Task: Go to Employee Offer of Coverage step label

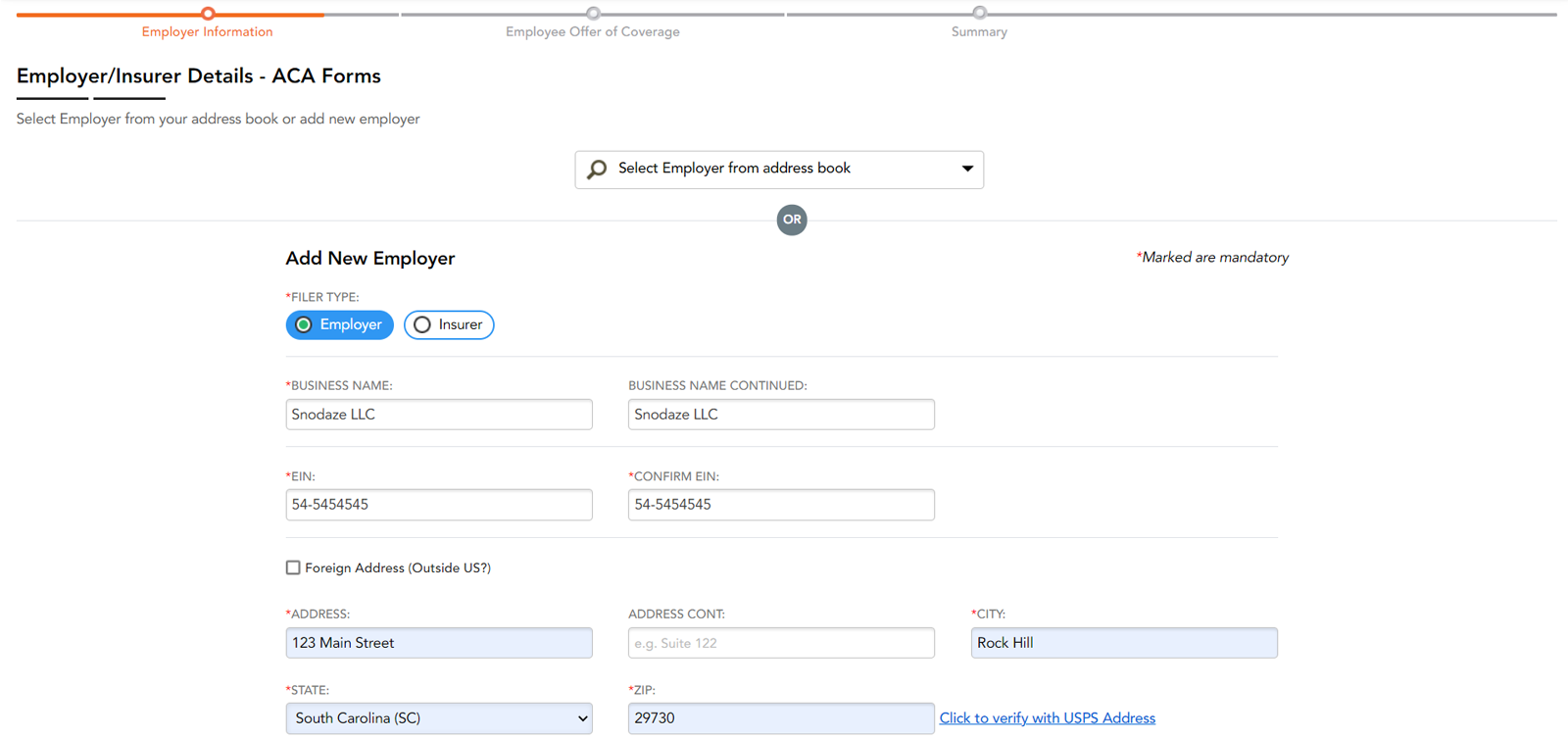Action: point(592,32)
